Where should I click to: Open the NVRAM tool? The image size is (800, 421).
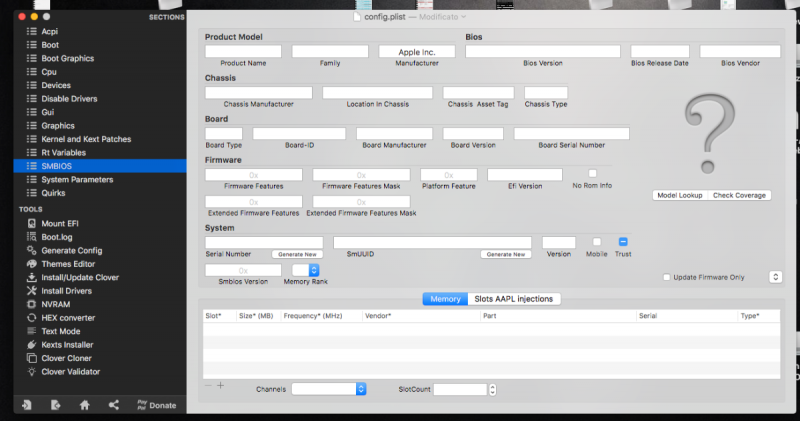(x=55, y=304)
